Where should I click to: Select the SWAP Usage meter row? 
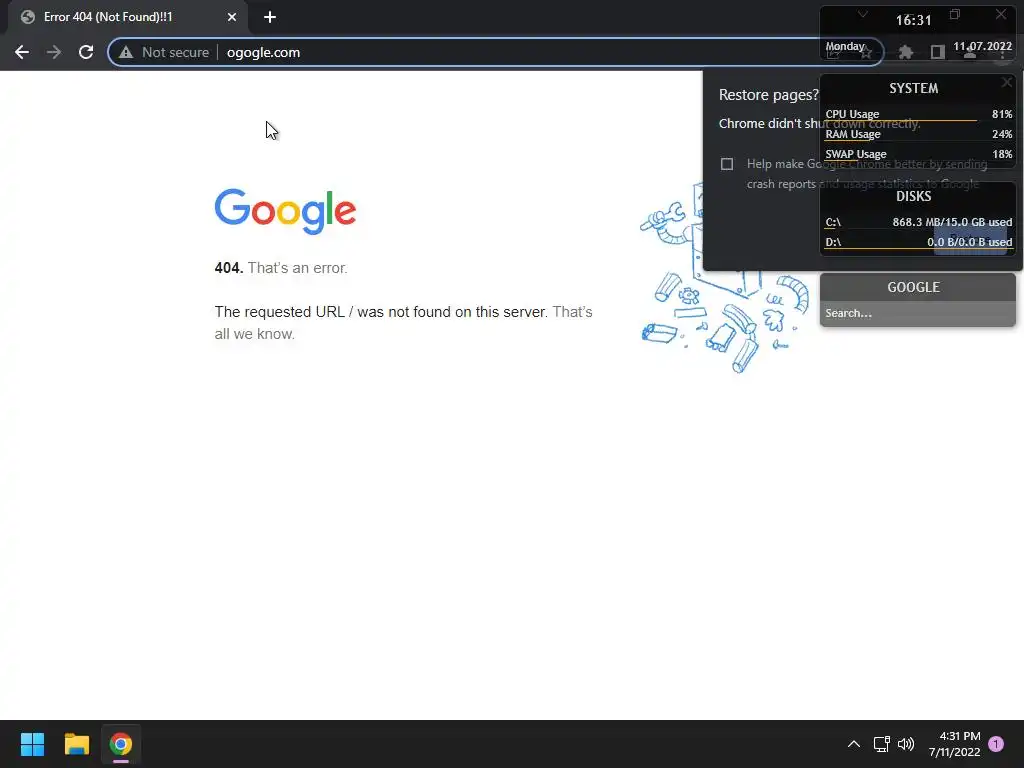coord(918,154)
